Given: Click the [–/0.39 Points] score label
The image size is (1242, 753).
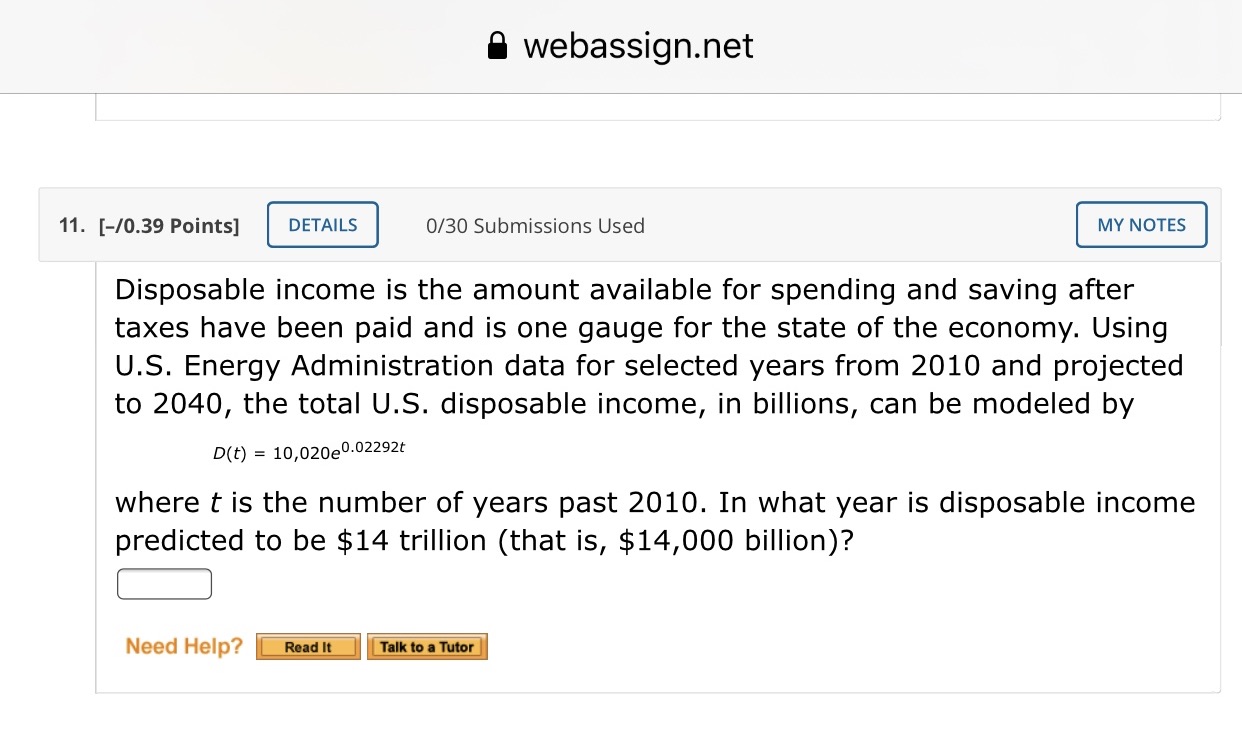Looking at the screenshot, I should 169,225.
